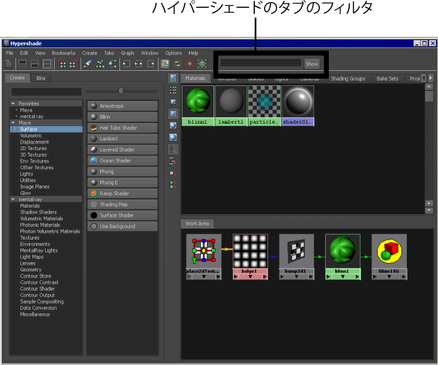The image size is (438, 365).
Task: Select View as Icons sidebar button
Action: 173,78
